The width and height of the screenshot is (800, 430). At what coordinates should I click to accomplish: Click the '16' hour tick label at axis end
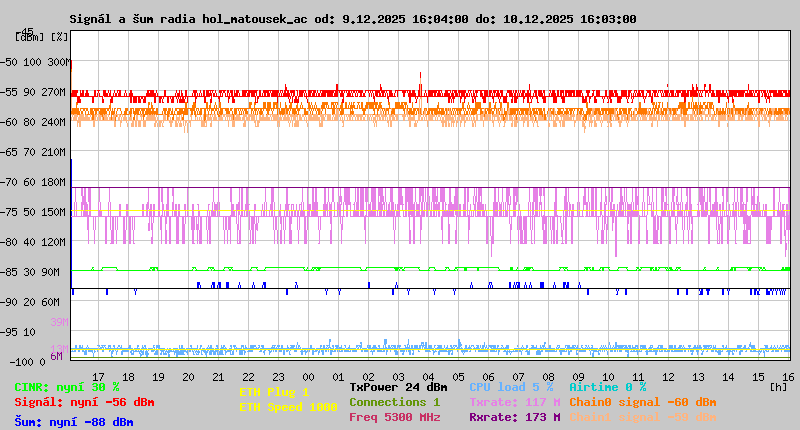[x=788, y=377]
